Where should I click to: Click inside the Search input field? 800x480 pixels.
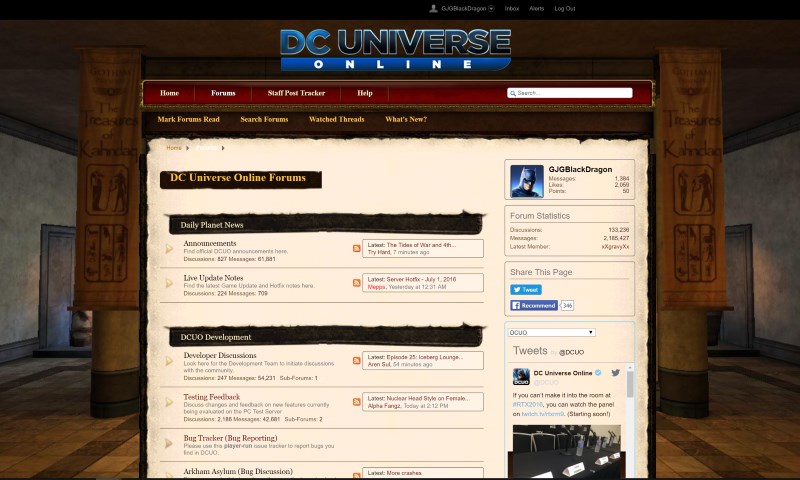point(569,93)
